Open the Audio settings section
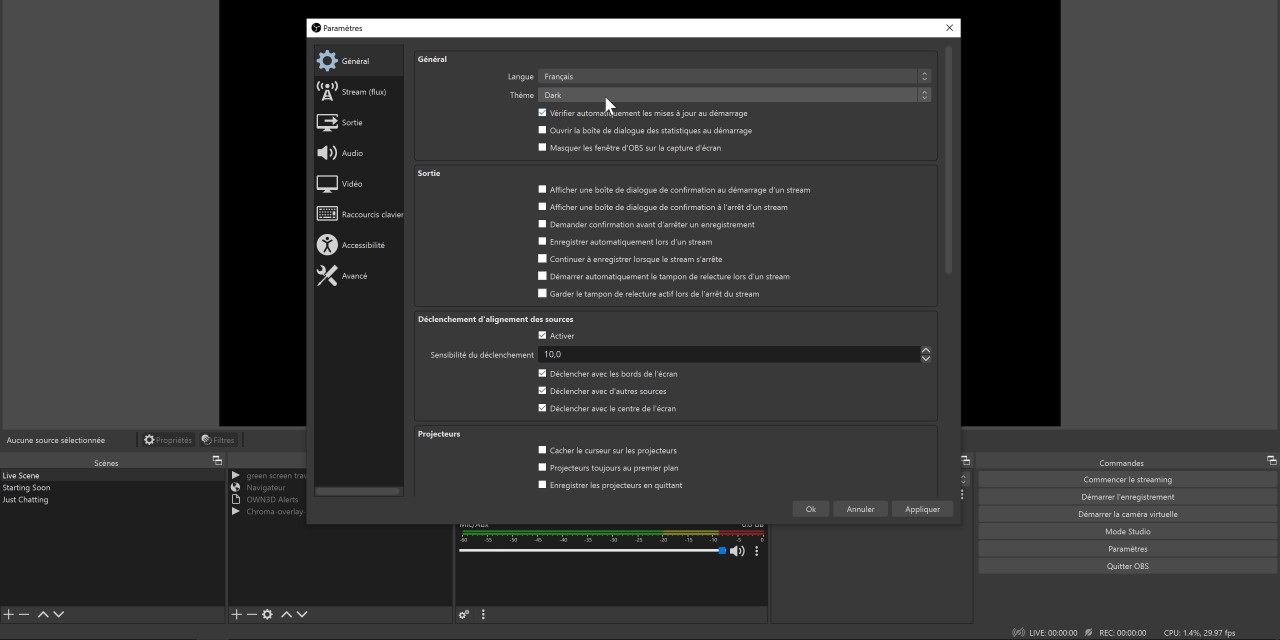1280x640 pixels. pyautogui.click(x=351, y=153)
